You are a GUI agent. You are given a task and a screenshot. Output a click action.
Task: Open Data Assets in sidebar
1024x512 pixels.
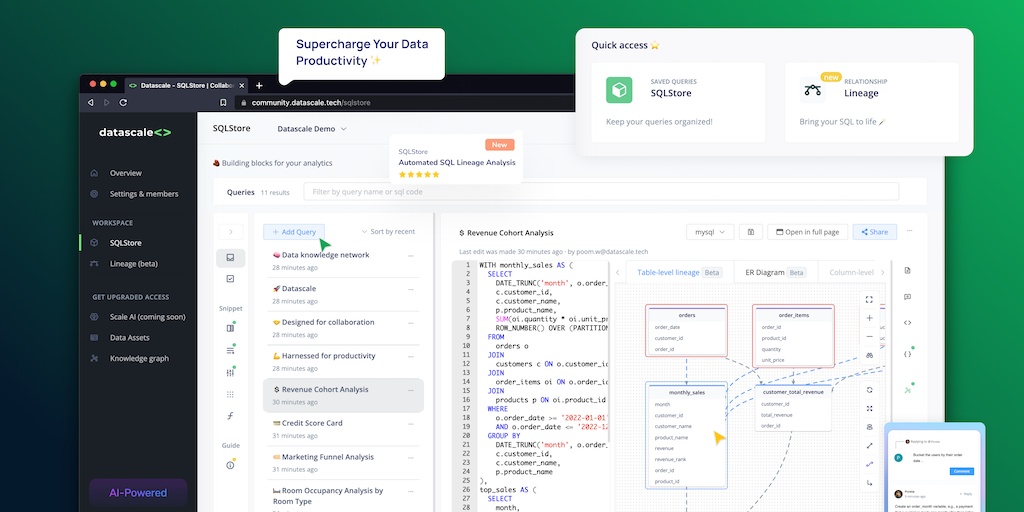click(x=129, y=338)
